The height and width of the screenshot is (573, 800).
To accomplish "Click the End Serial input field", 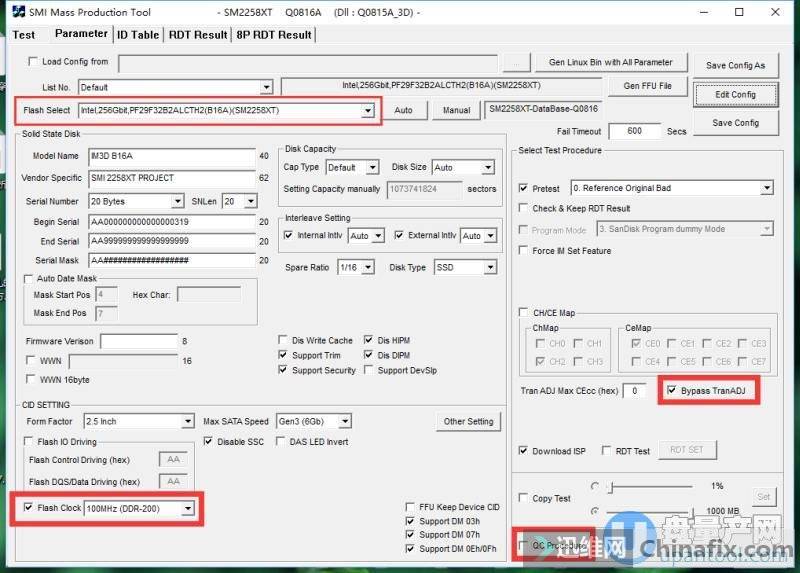I will [x=172, y=241].
